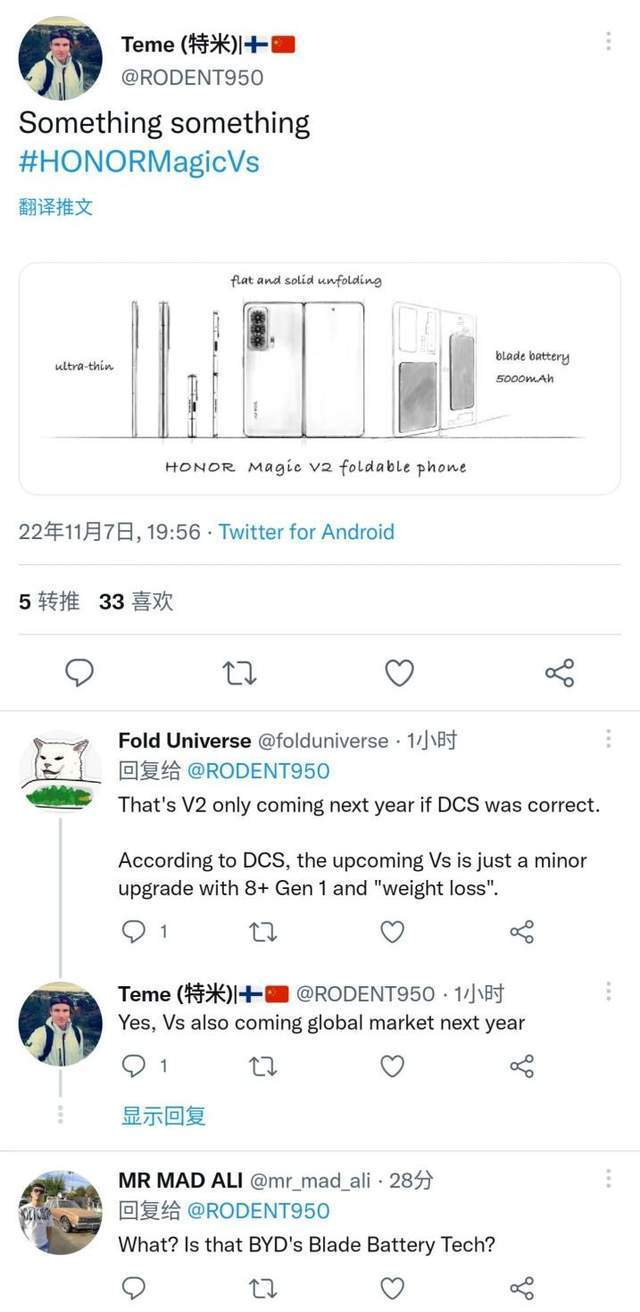Share Fold Universe's reply
Image resolution: width=640 pixels, height=1312 pixels.
(522, 932)
